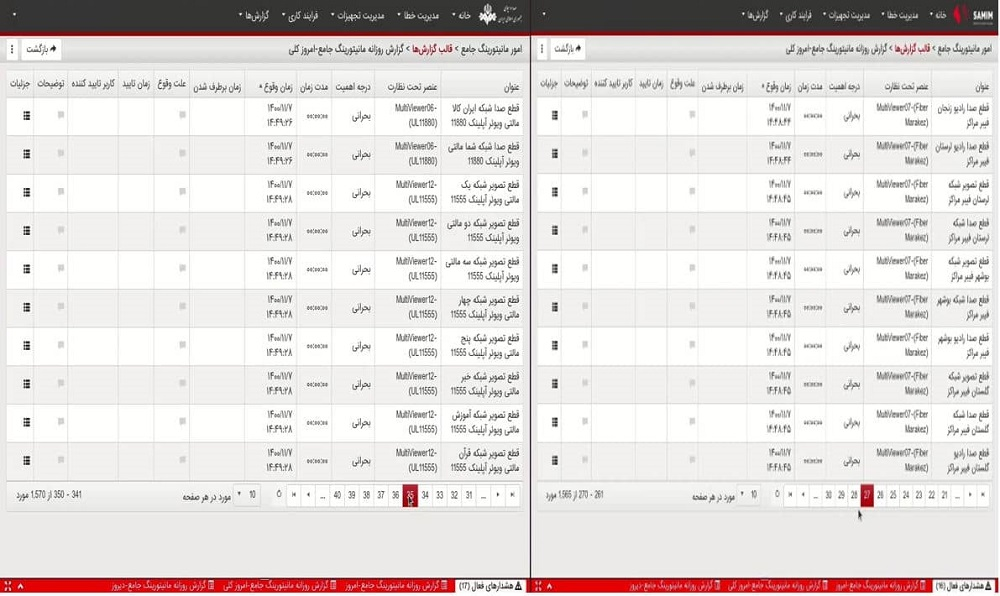Viewport: 1000px width, 596px height.
Task: Open قالب گزارش‌ها breadcrumb link in left window
Action: [x=432, y=49]
